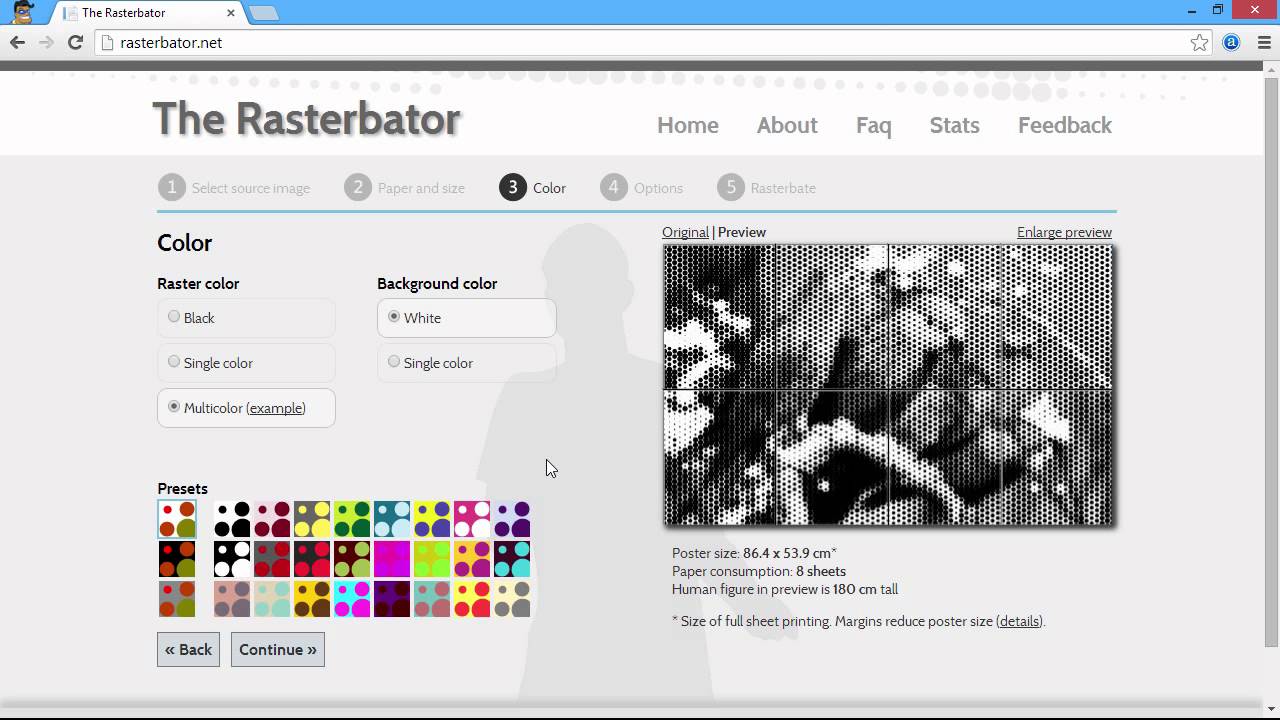This screenshot has width=1280, height=720.
Task: Open the margin details link
Action: click(1019, 621)
